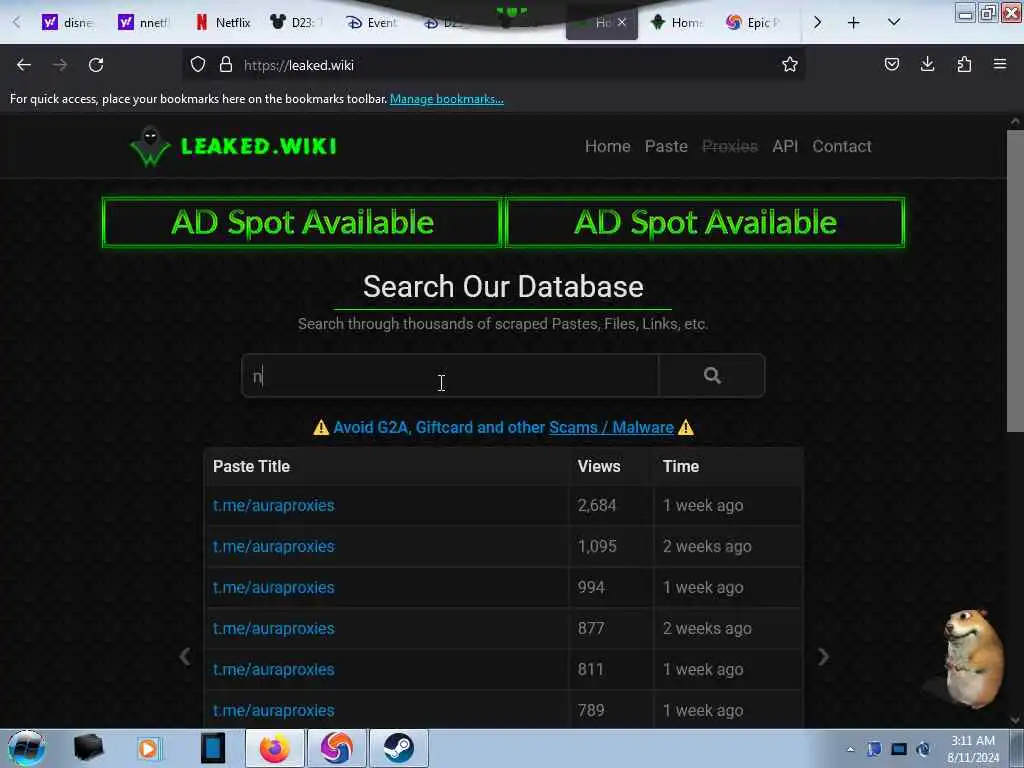
Task: Open the Contact nav link
Action: 842,146
